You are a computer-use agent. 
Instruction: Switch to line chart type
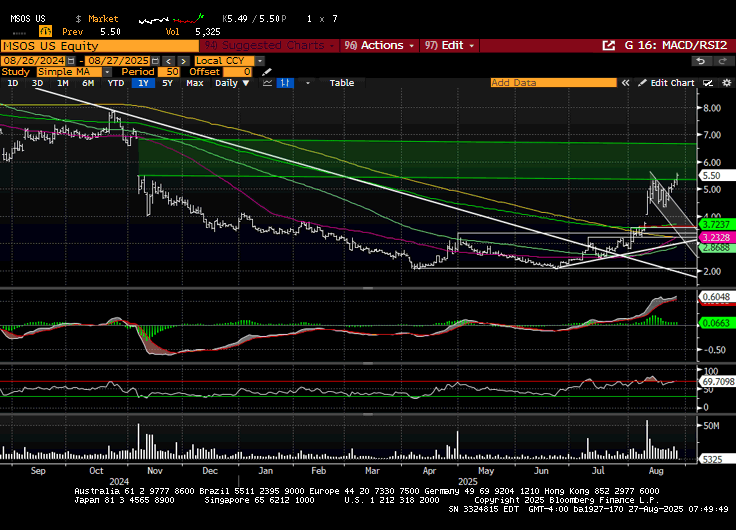click(x=268, y=83)
